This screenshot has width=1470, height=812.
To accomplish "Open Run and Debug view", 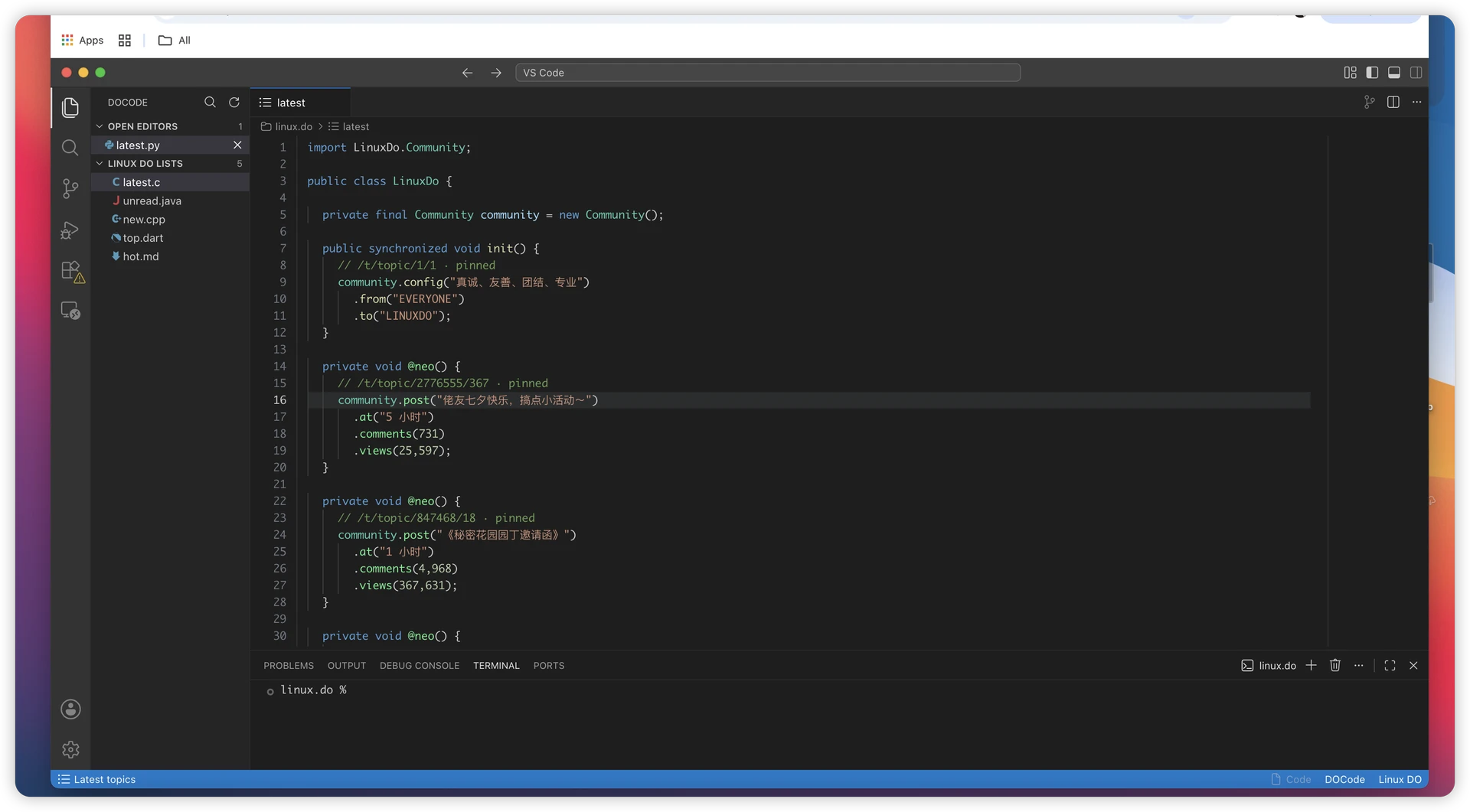I will [70, 230].
